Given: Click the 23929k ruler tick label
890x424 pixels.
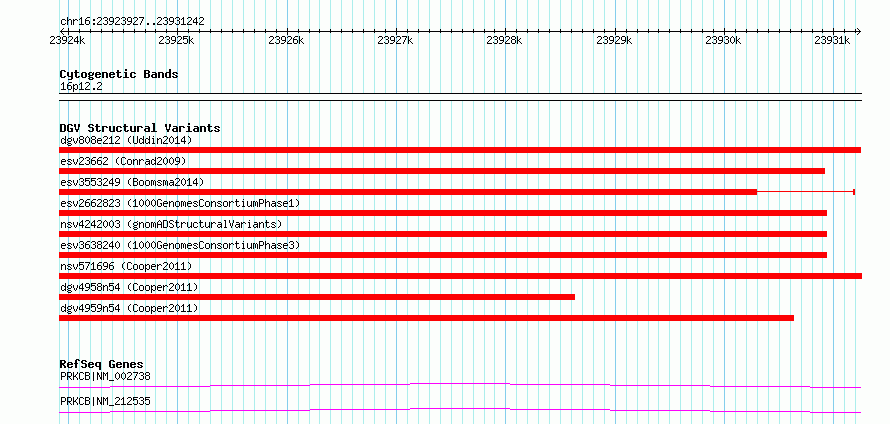Looking at the screenshot, I should (x=615, y=40).
